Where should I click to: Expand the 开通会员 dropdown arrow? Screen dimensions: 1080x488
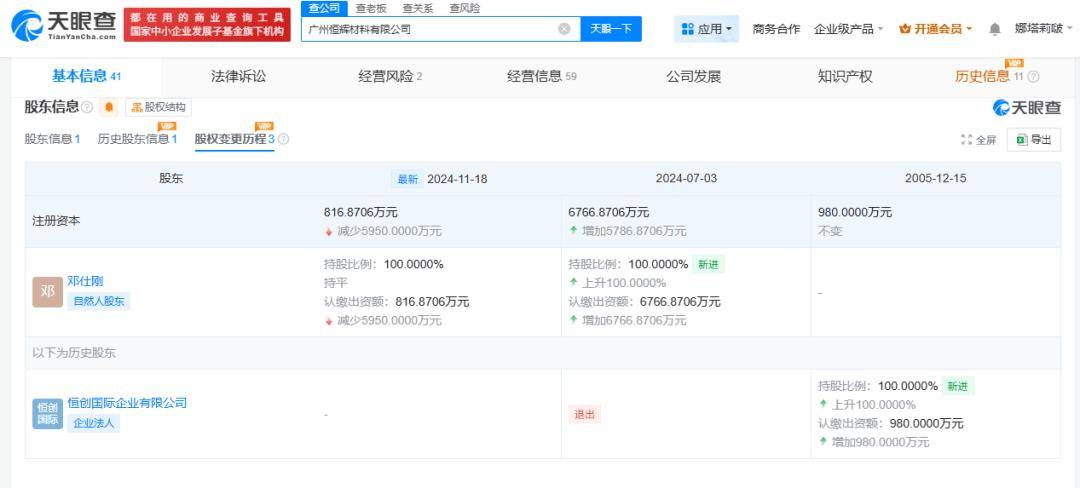tap(969, 30)
